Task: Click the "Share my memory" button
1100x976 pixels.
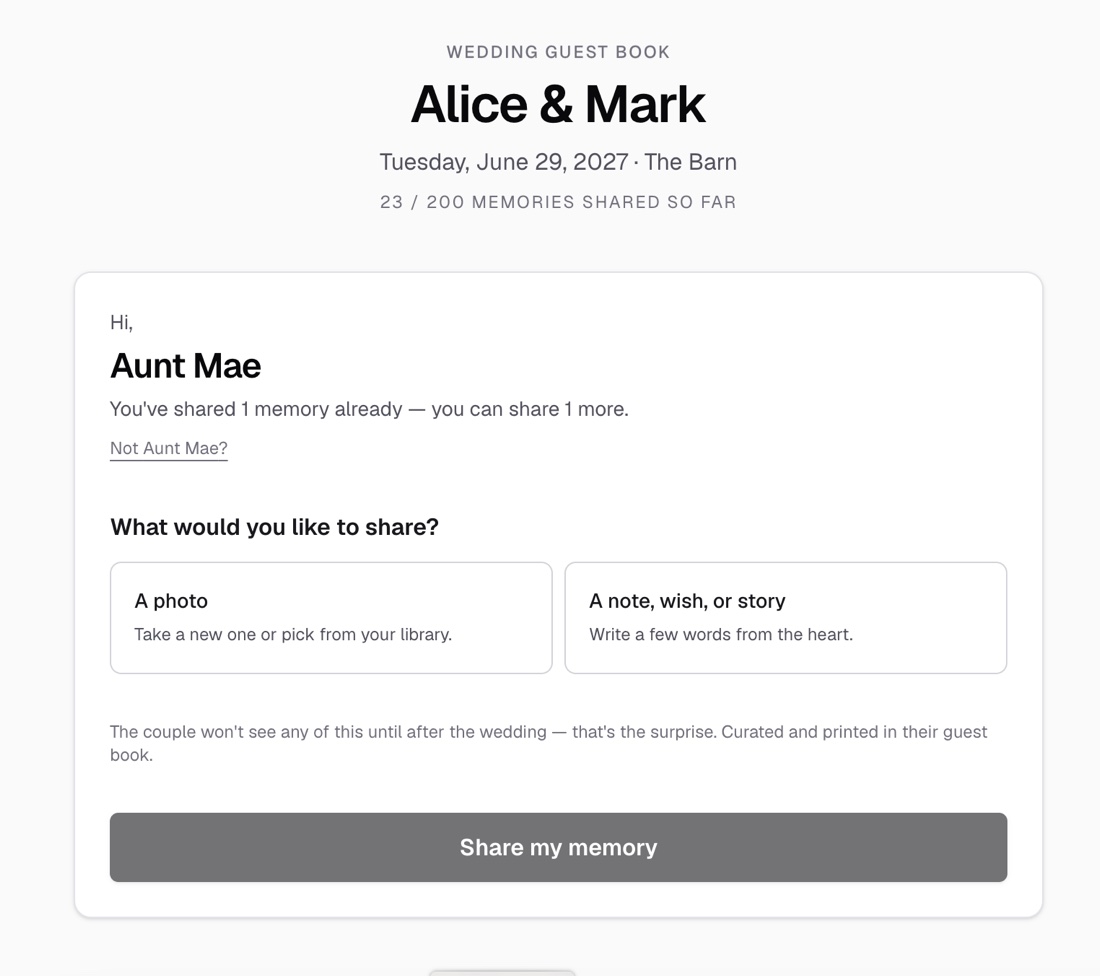Action: pos(558,847)
